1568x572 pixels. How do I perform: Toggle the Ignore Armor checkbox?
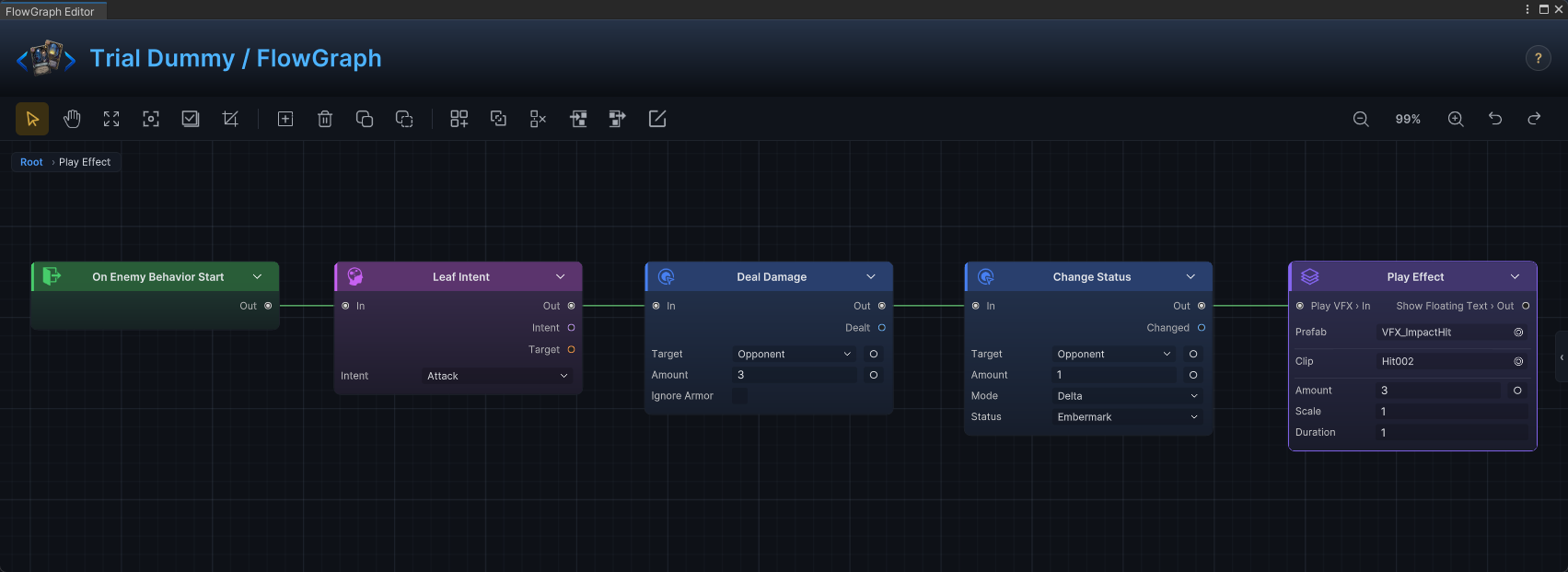(739, 396)
